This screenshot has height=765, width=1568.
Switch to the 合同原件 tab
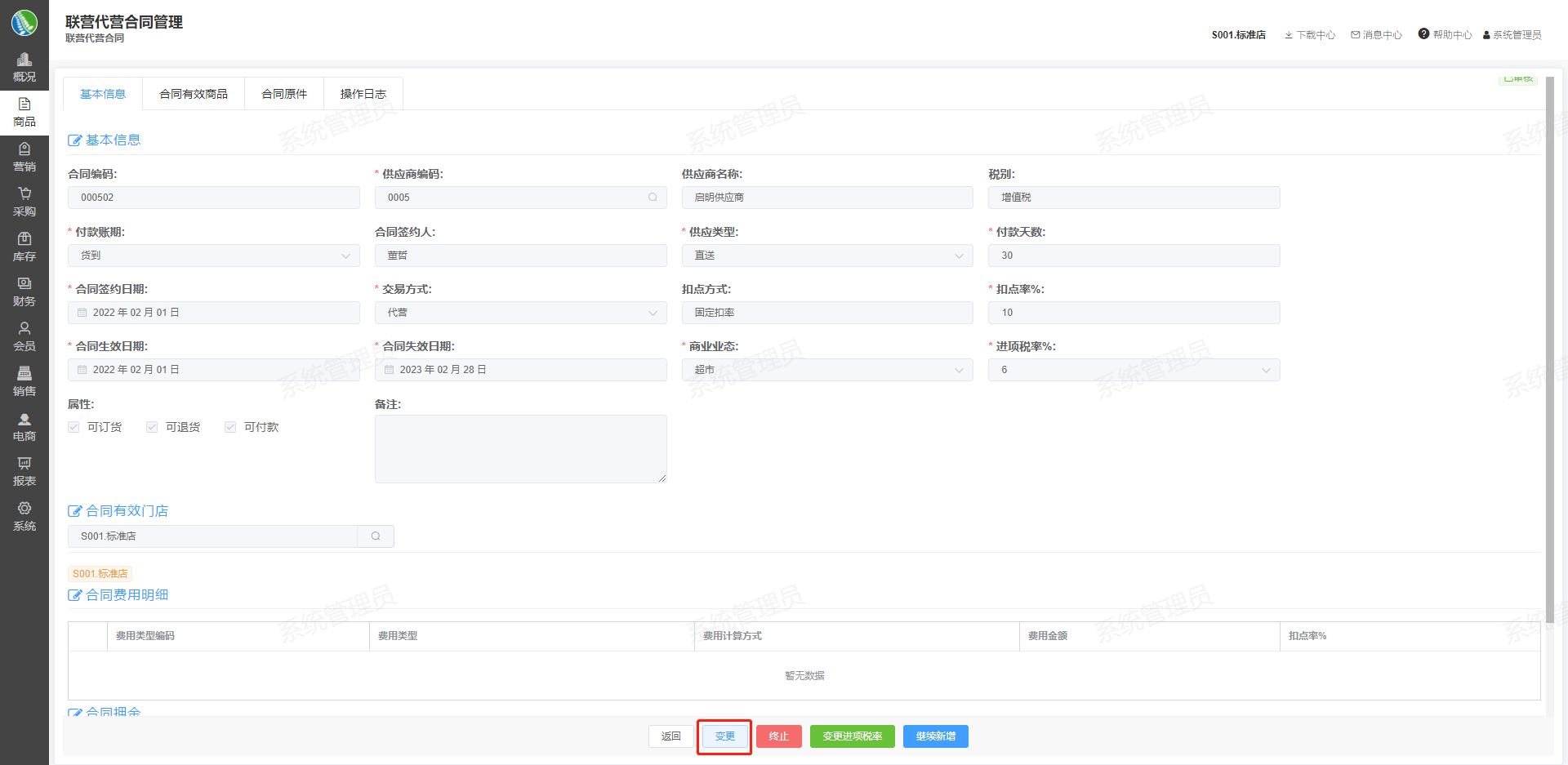(284, 94)
